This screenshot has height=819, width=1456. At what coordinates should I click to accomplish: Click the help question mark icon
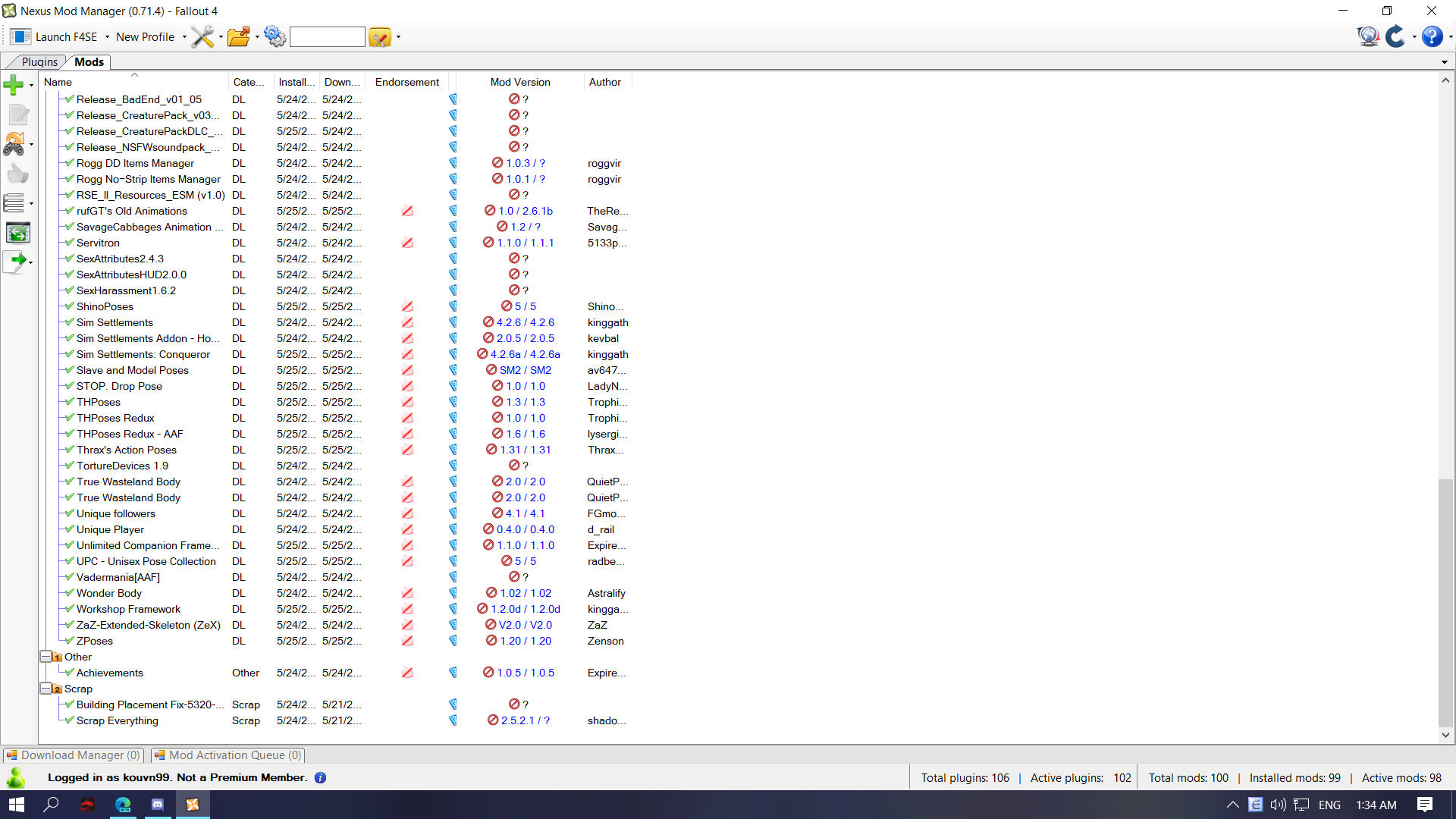(x=1432, y=36)
